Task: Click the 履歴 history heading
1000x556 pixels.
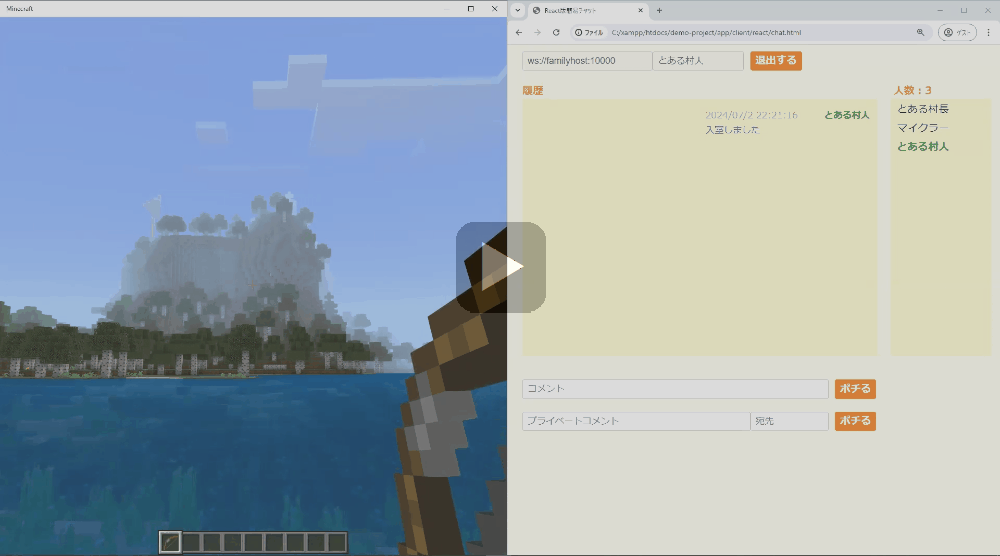Action: coord(533,91)
